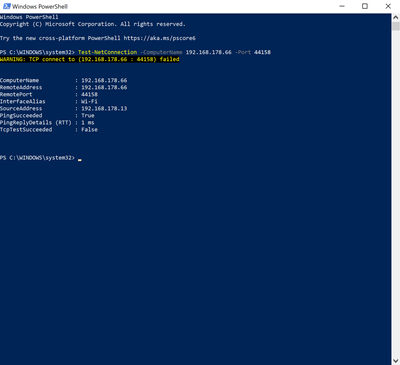Click the PowerShell icon in title bar
Viewport: 400px width, 365px height.
[x=6, y=6]
